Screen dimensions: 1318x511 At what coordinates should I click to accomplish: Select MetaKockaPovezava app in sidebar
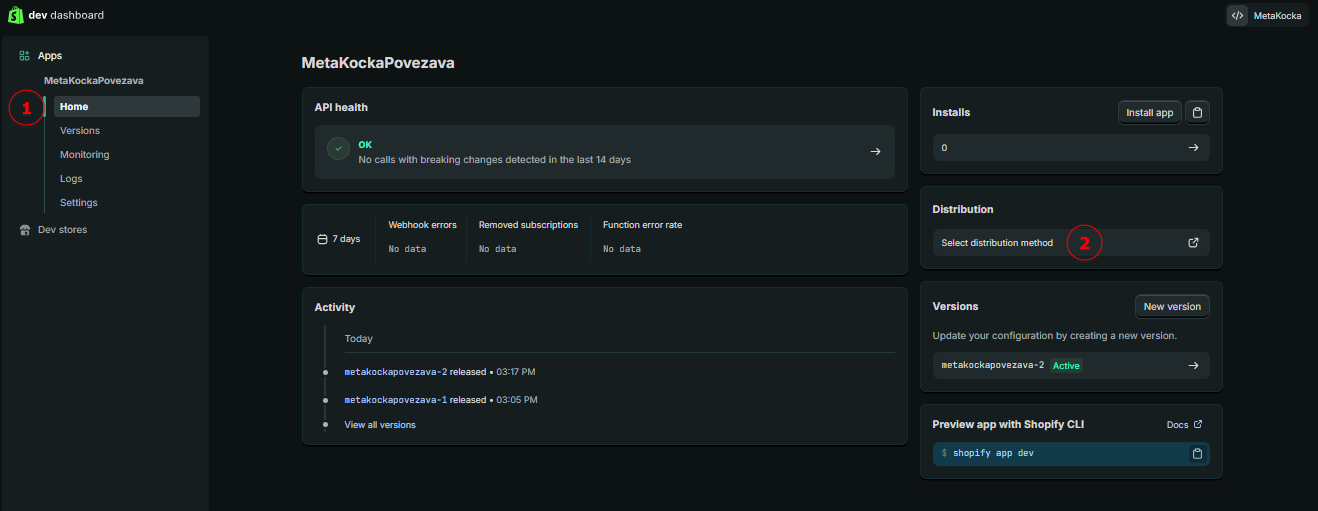(x=94, y=80)
